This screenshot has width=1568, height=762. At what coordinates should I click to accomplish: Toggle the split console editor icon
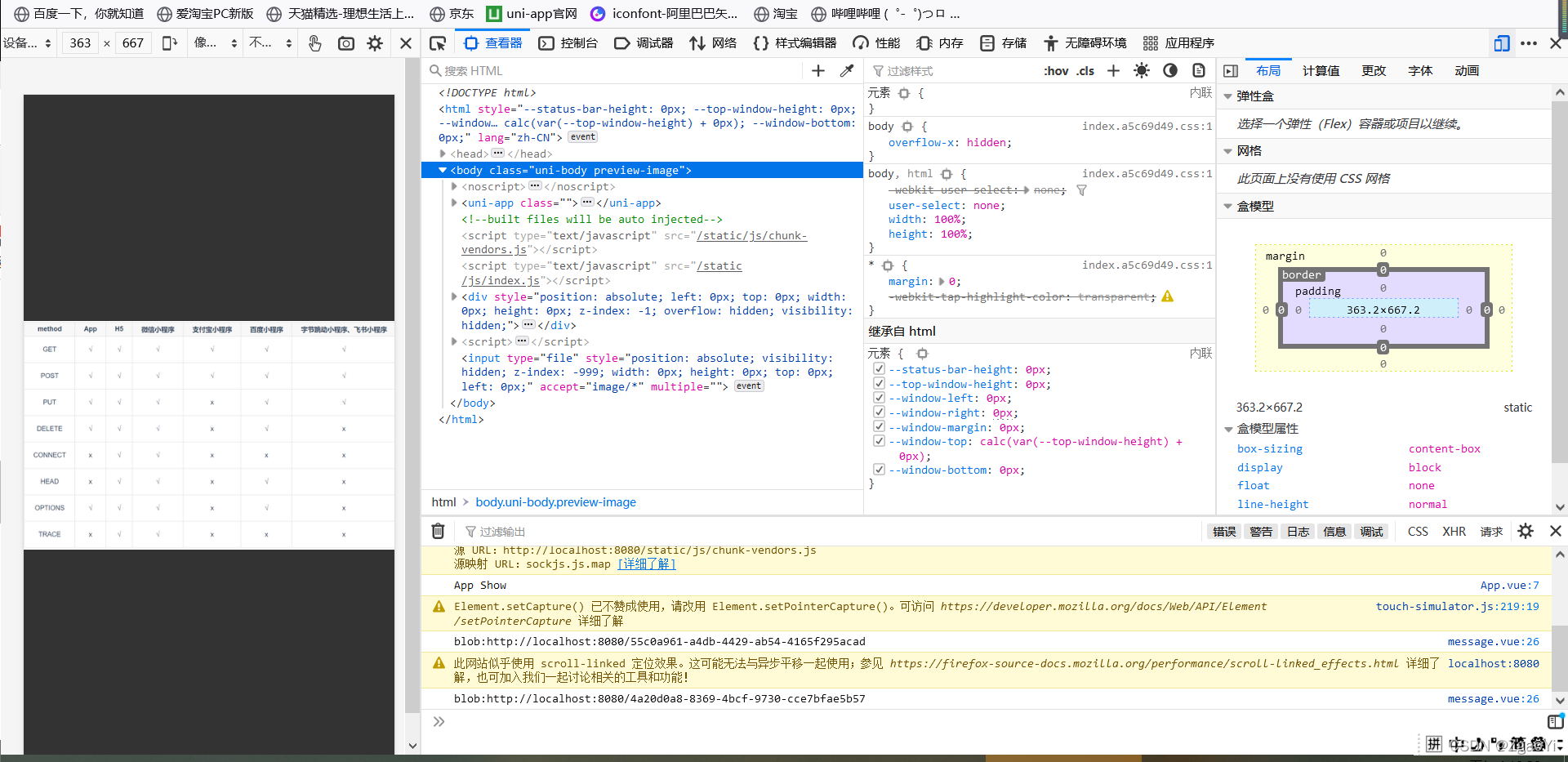(1556, 721)
